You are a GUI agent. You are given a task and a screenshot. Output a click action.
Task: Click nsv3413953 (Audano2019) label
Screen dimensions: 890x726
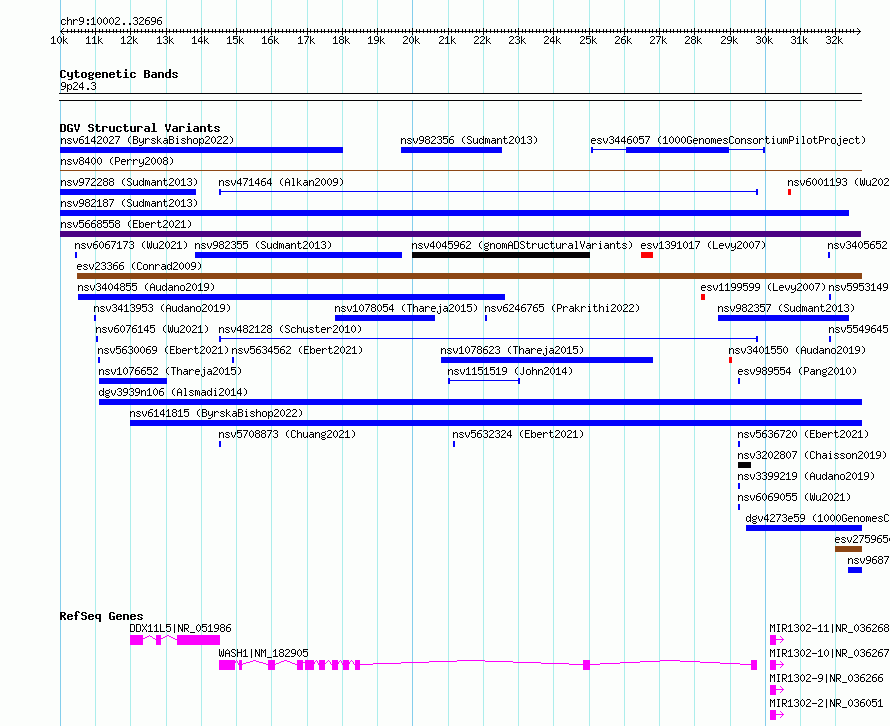[x=162, y=308]
